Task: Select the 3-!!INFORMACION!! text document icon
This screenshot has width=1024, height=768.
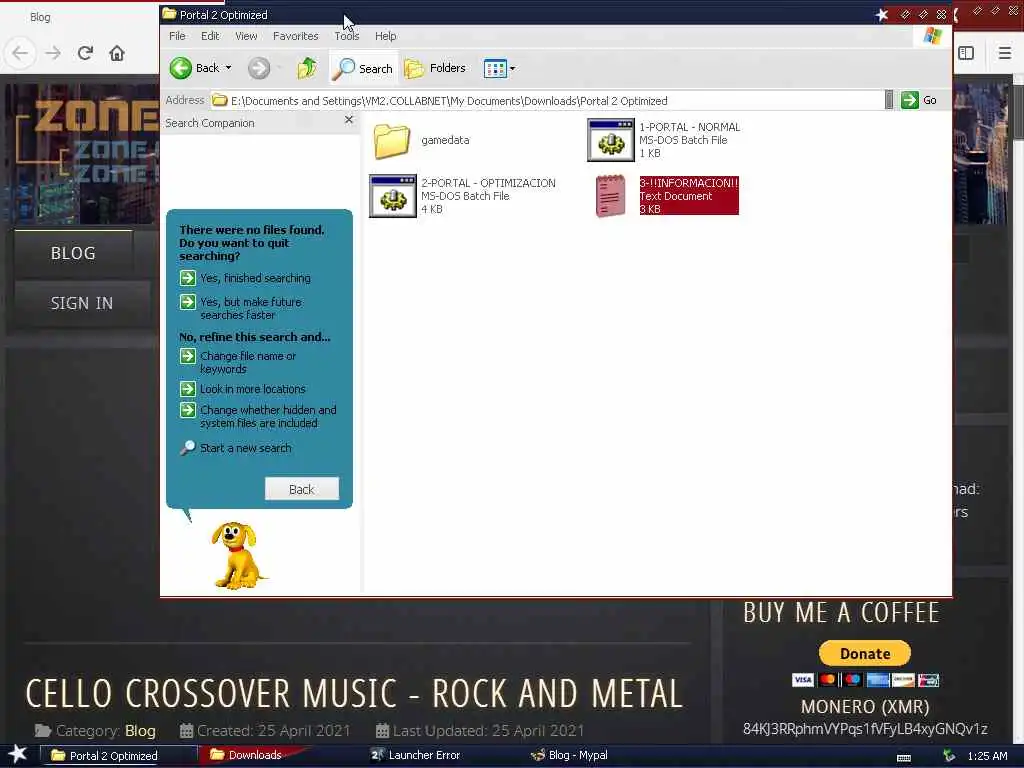Action: 610,196
